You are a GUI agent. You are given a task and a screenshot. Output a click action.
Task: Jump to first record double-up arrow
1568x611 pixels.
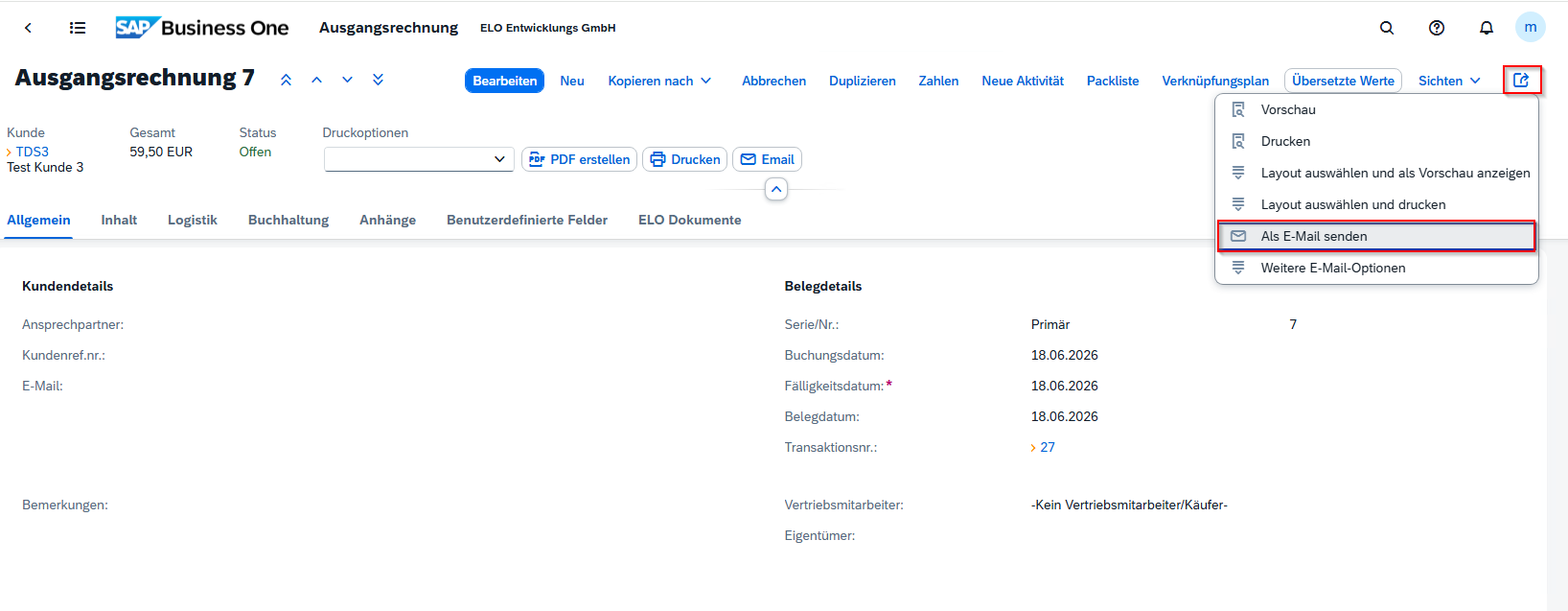286,81
